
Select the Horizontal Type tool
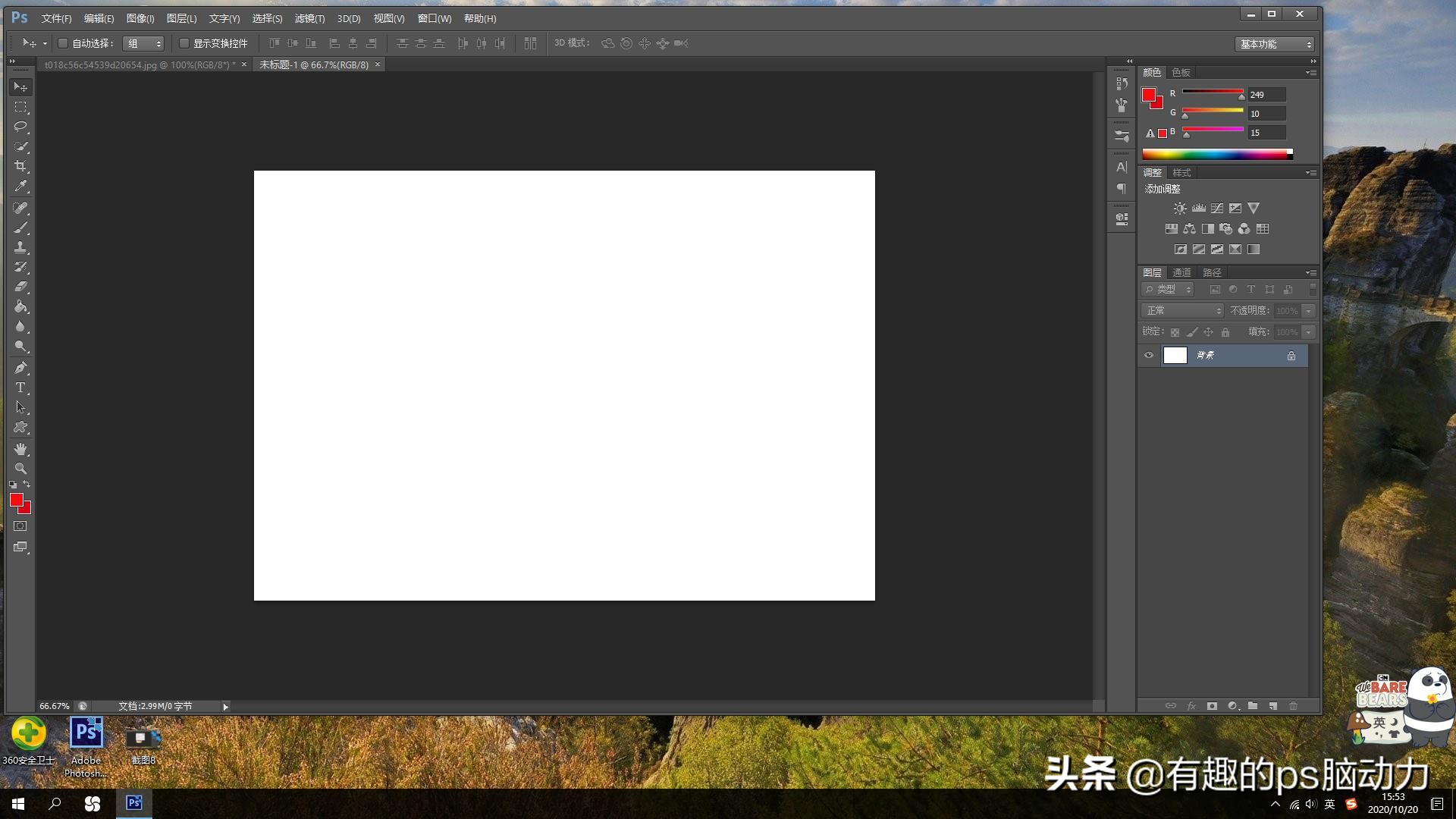20,388
